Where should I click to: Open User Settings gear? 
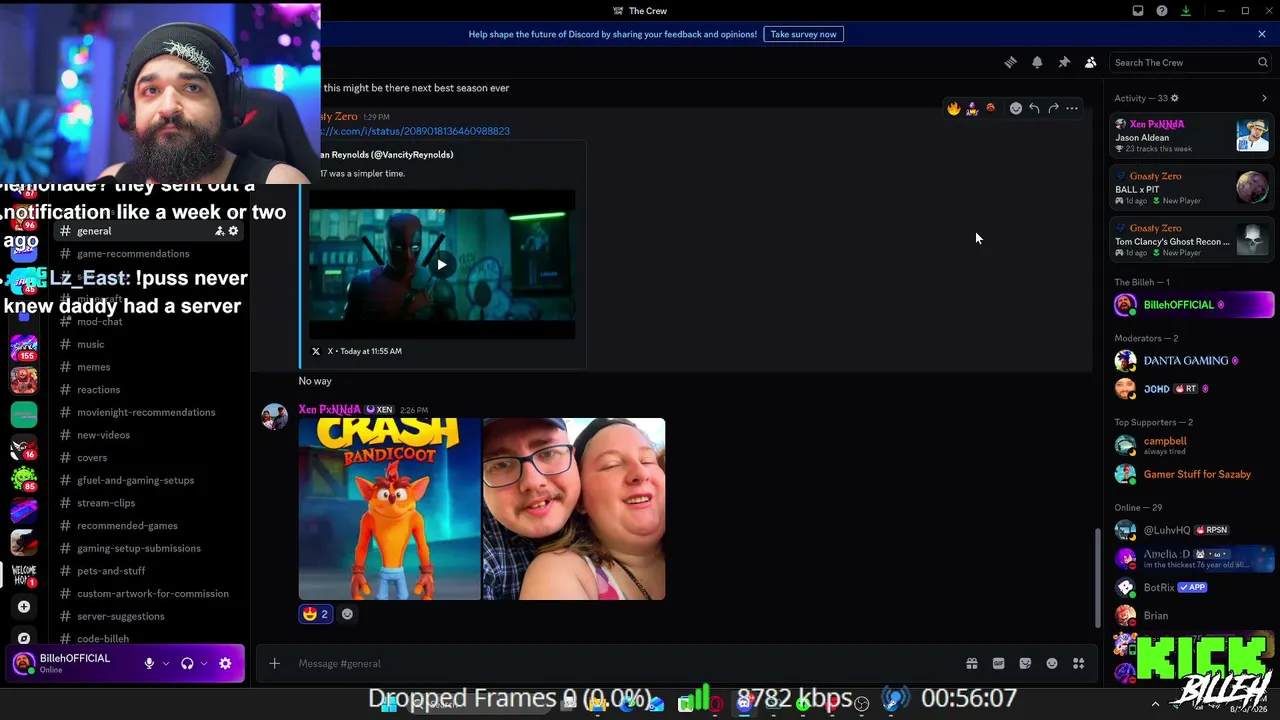(x=225, y=663)
